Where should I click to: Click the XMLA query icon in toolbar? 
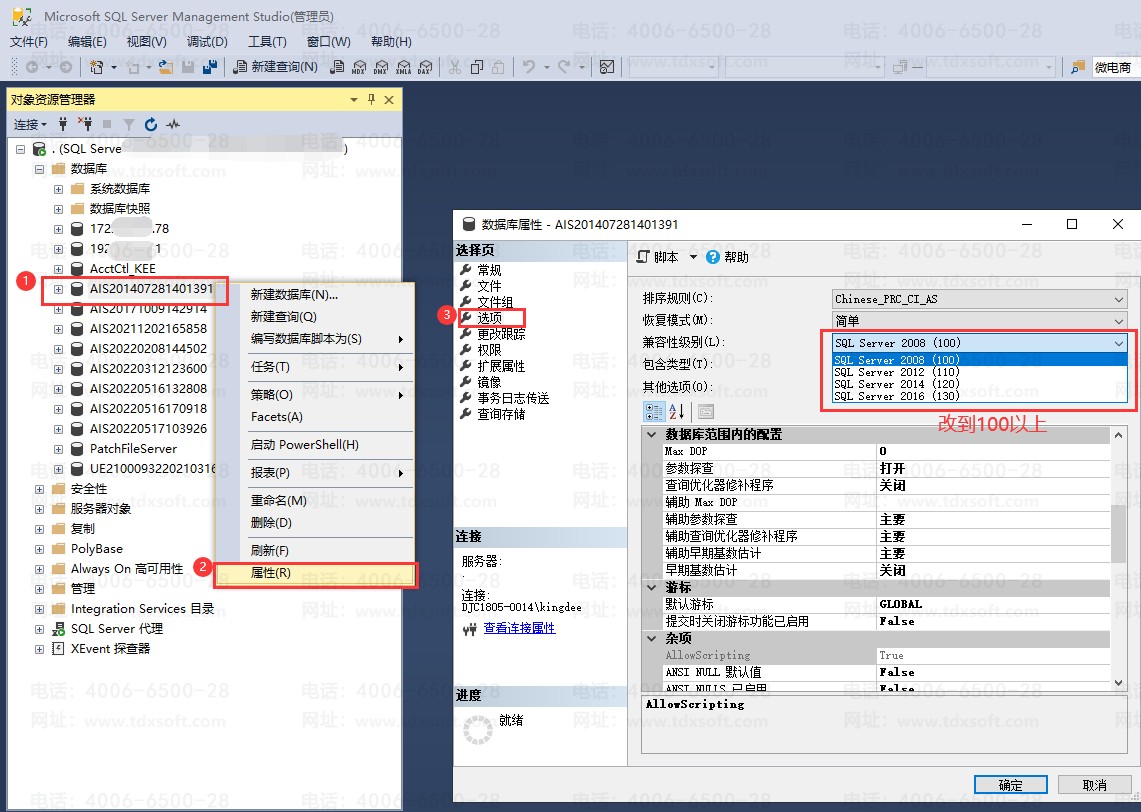tap(402, 67)
